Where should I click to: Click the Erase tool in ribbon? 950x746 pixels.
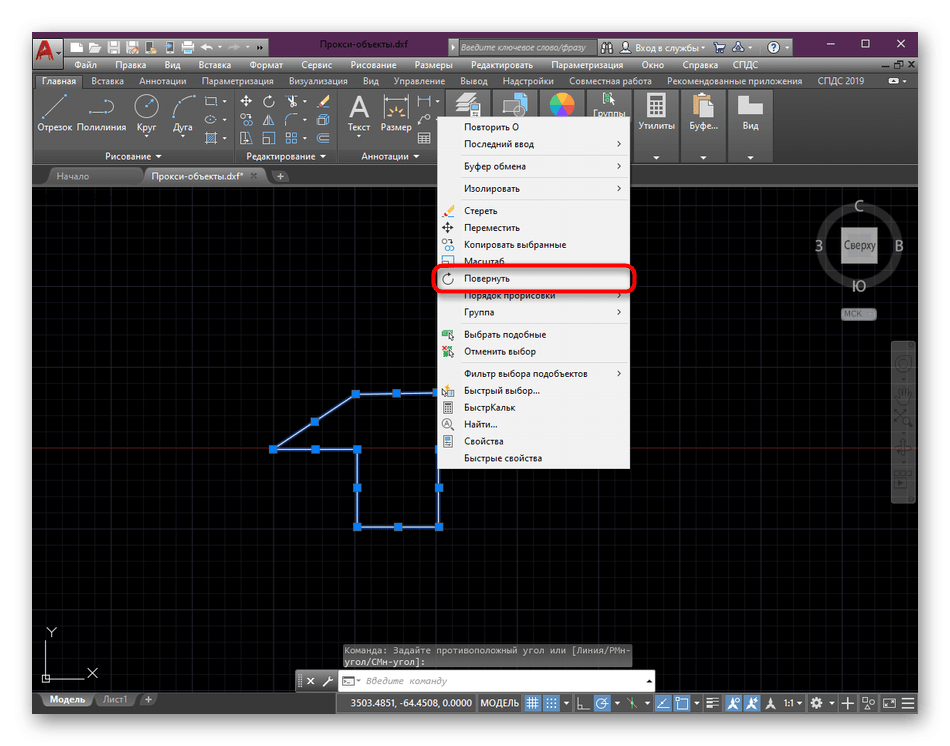click(x=323, y=101)
